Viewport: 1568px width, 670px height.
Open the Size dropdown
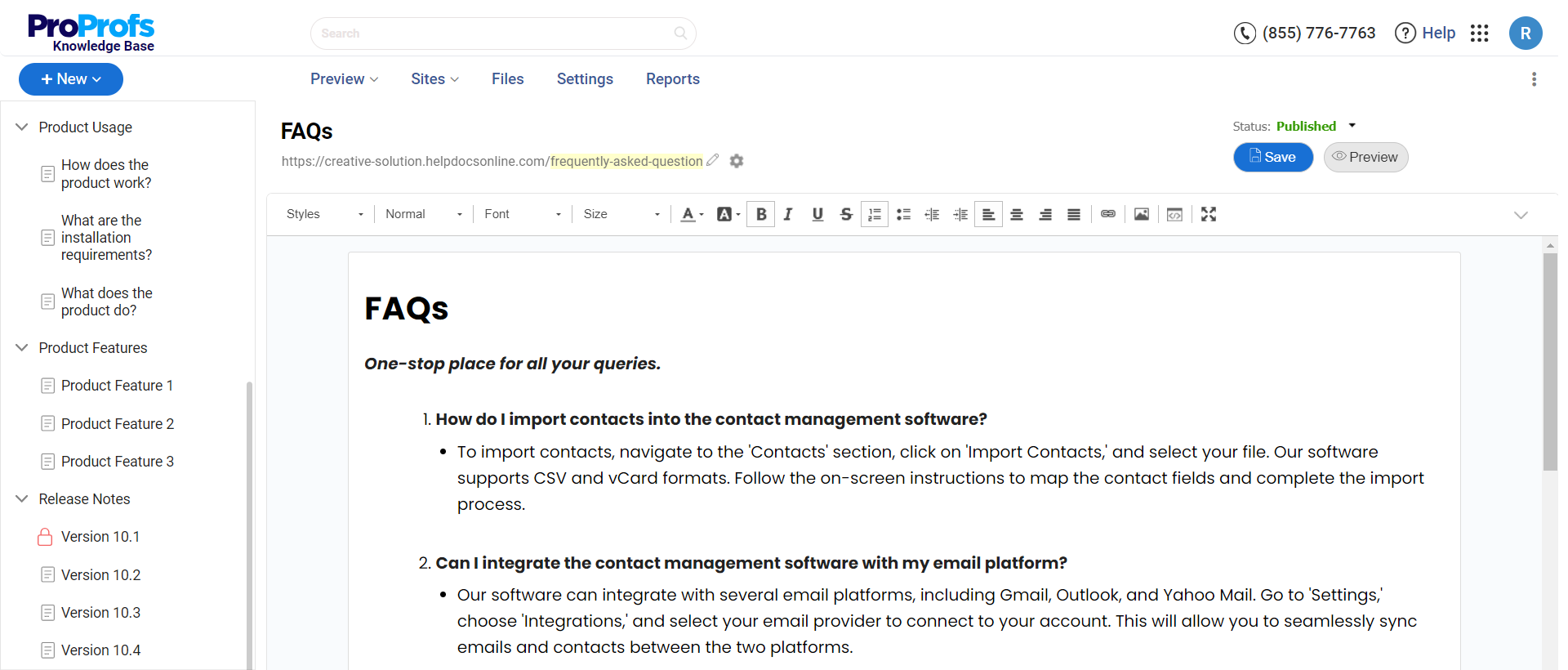(621, 214)
